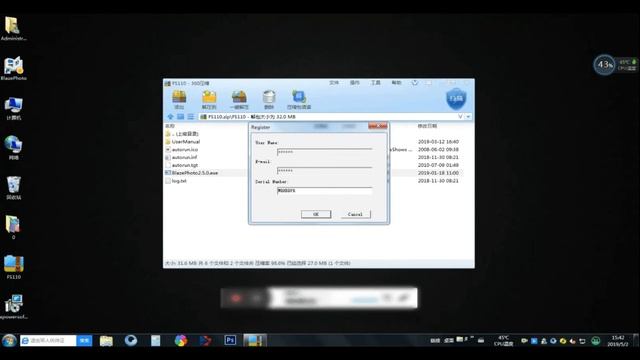Select the autorun.inf file row
640x360 pixels.
tap(181, 157)
